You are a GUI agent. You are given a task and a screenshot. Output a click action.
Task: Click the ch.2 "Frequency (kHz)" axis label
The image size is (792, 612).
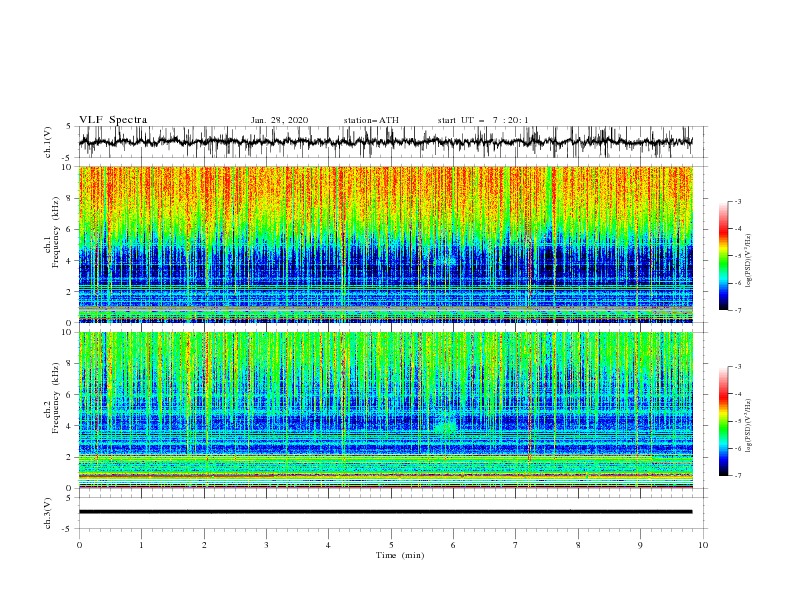click(x=56, y=398)
